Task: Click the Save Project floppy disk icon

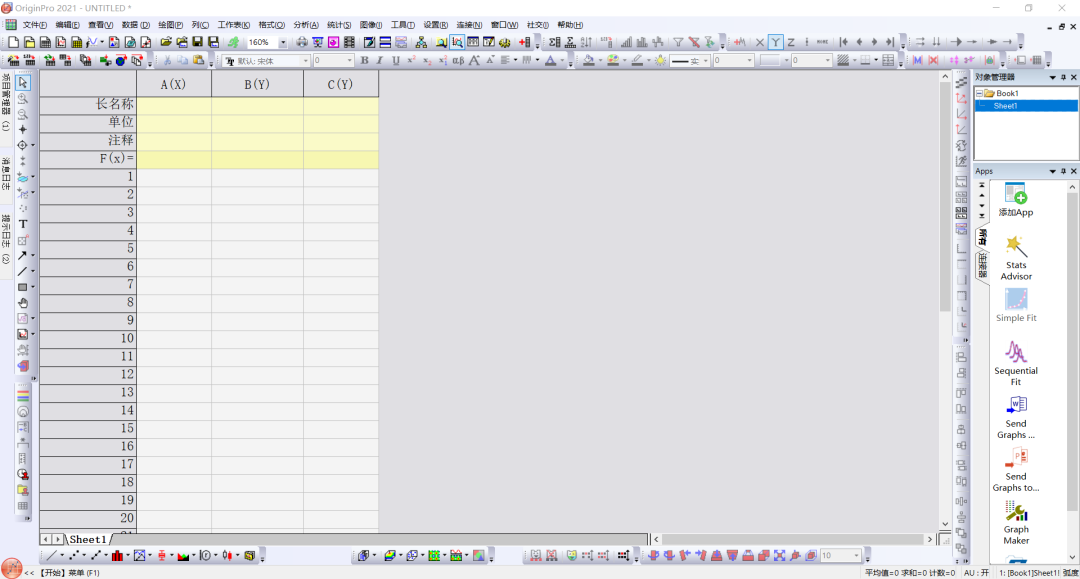Action: [x=198, y=43]
